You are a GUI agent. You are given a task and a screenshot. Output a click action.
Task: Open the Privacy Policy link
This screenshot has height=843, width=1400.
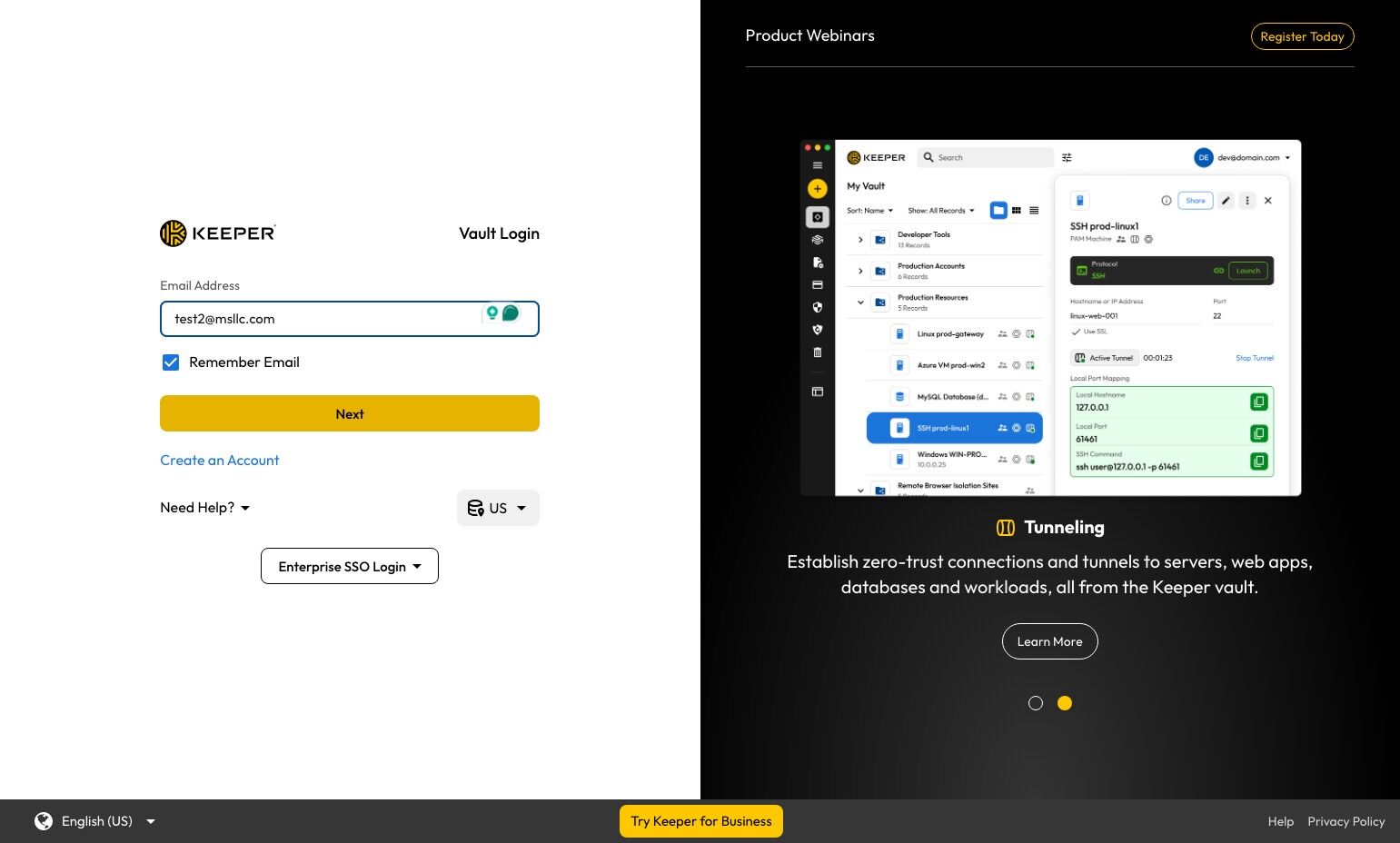[x=1346, y=821]
